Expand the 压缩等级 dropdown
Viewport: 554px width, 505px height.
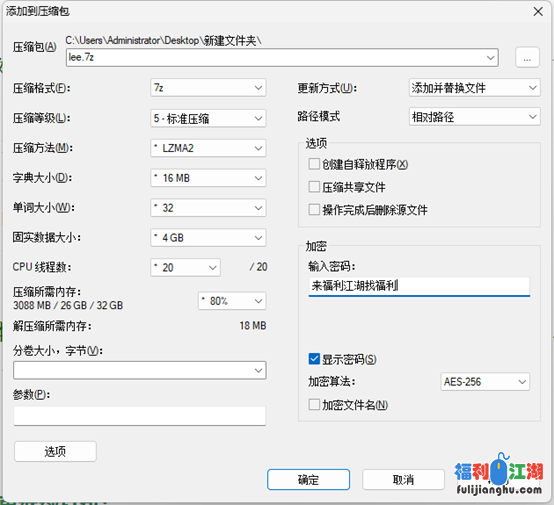[x=208, y=118]
